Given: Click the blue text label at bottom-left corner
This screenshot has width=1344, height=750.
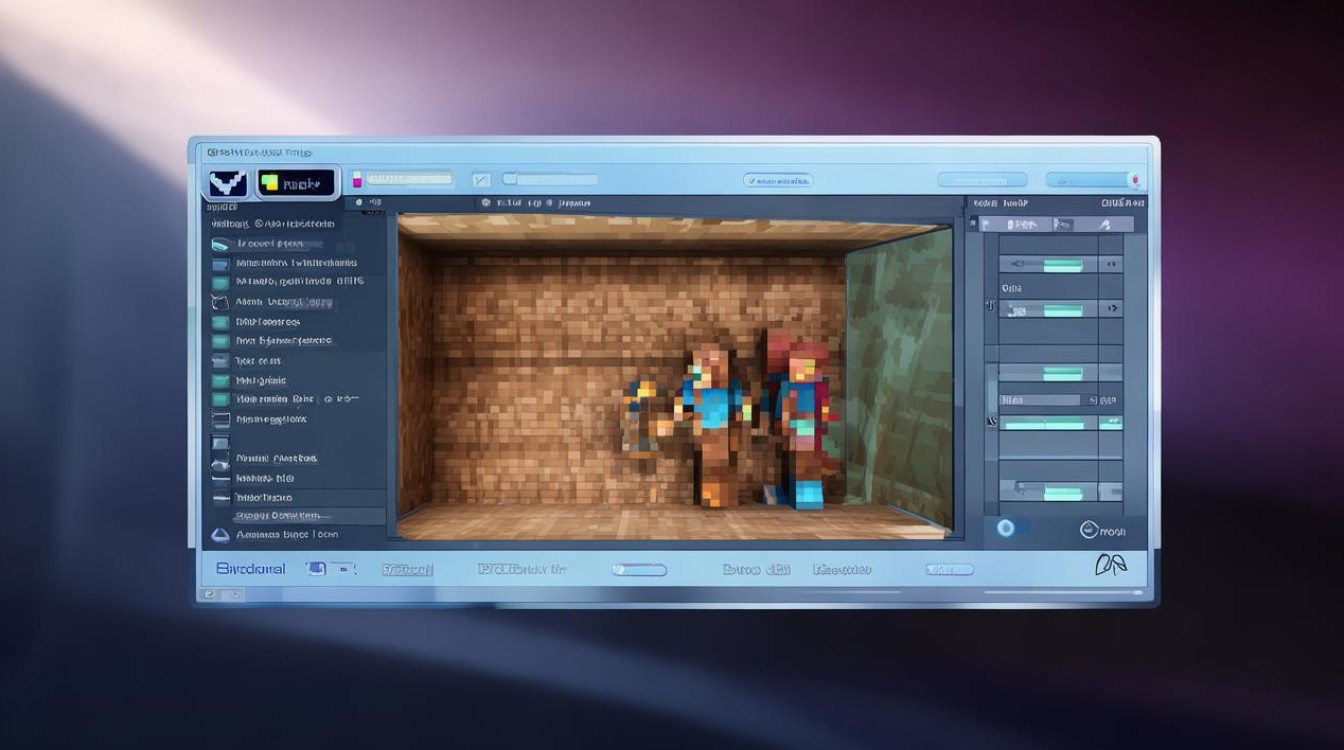Looking at the screenshot, I should 251,569.
